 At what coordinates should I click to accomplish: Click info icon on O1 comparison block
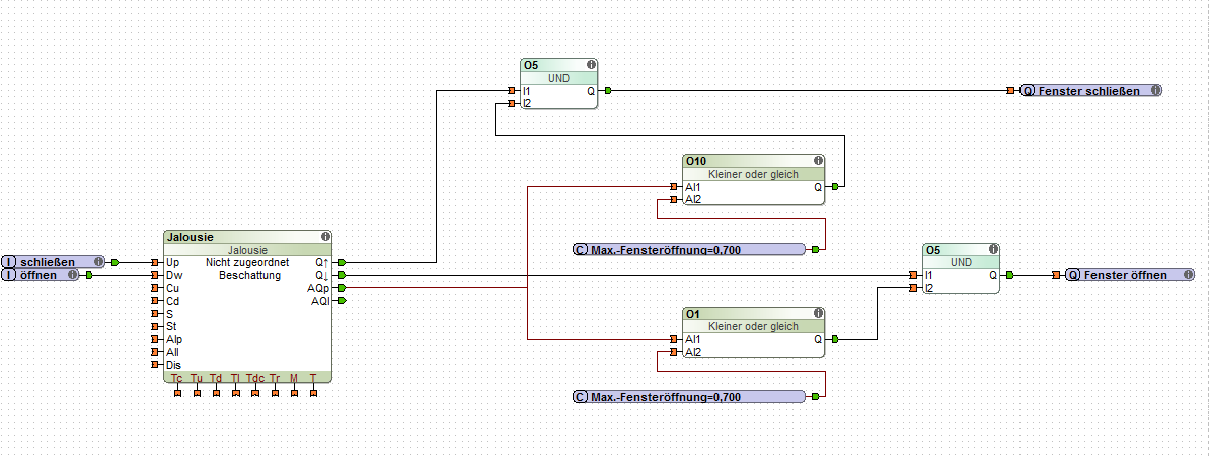click(818, 313)
